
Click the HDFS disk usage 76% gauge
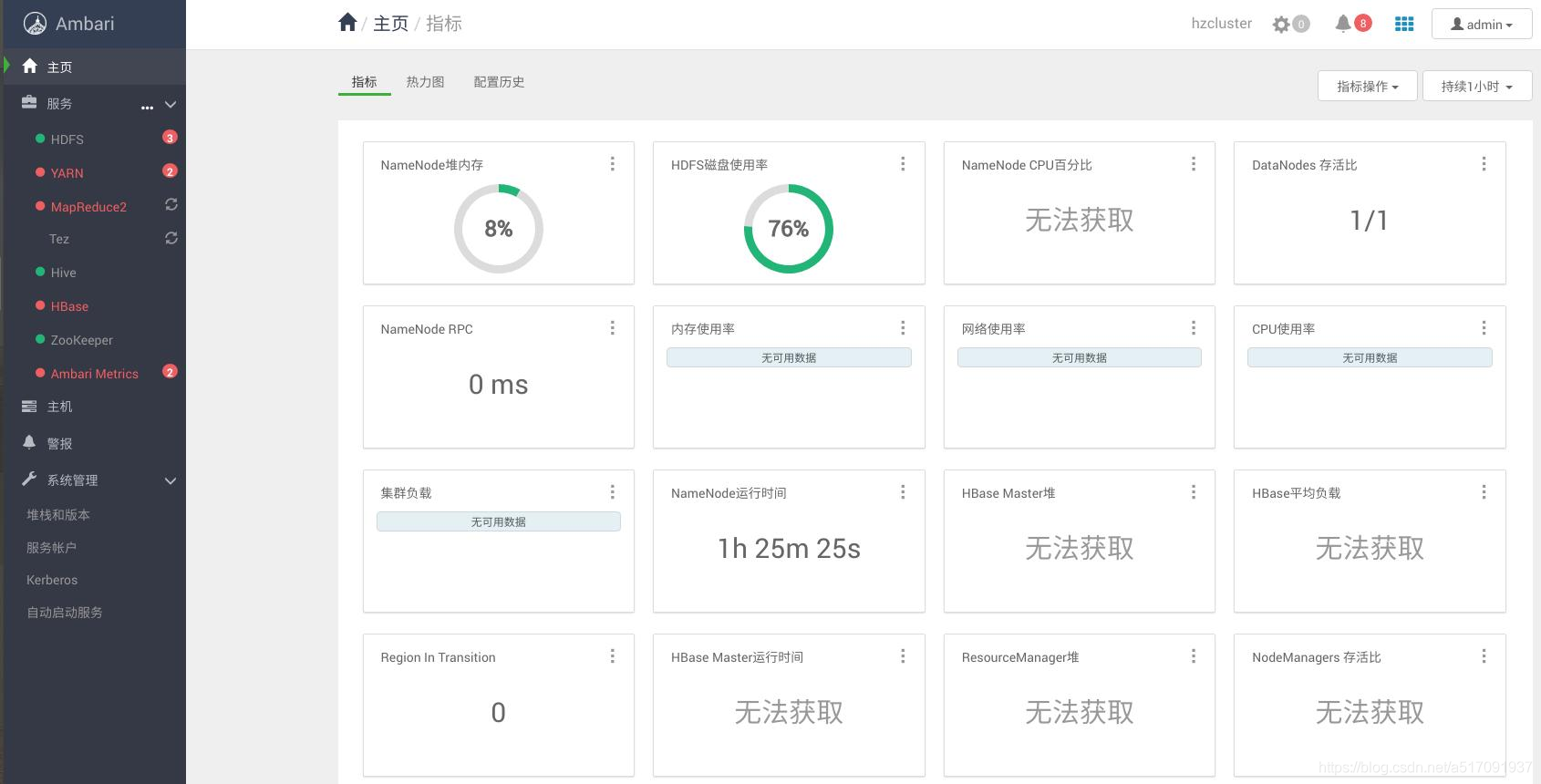(789, 229)
